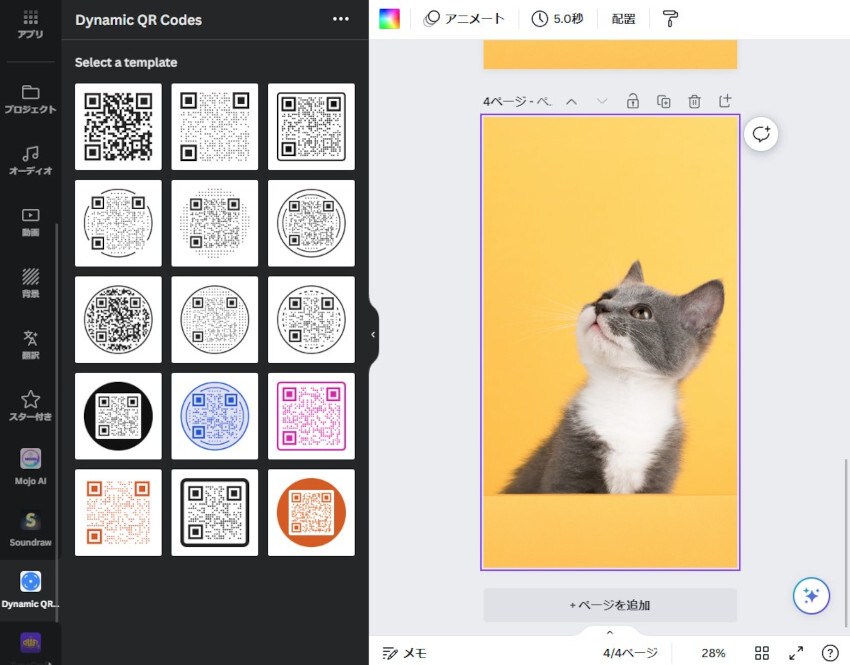Click the Magic assistant sparkle button
Viewport: 850px width, 665px height.
coord(811,595)
